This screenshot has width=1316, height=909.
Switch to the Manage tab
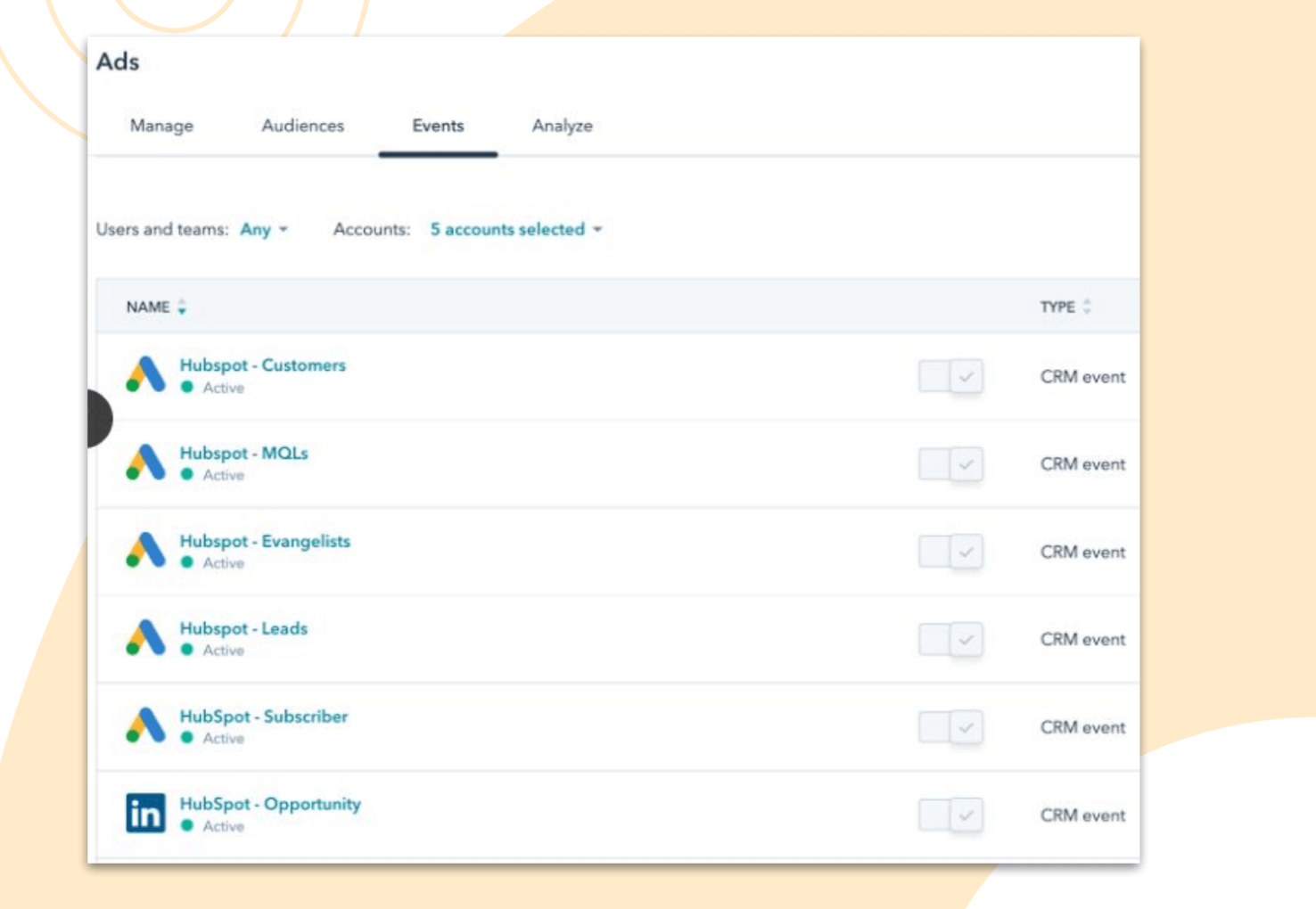click(161, 126)
